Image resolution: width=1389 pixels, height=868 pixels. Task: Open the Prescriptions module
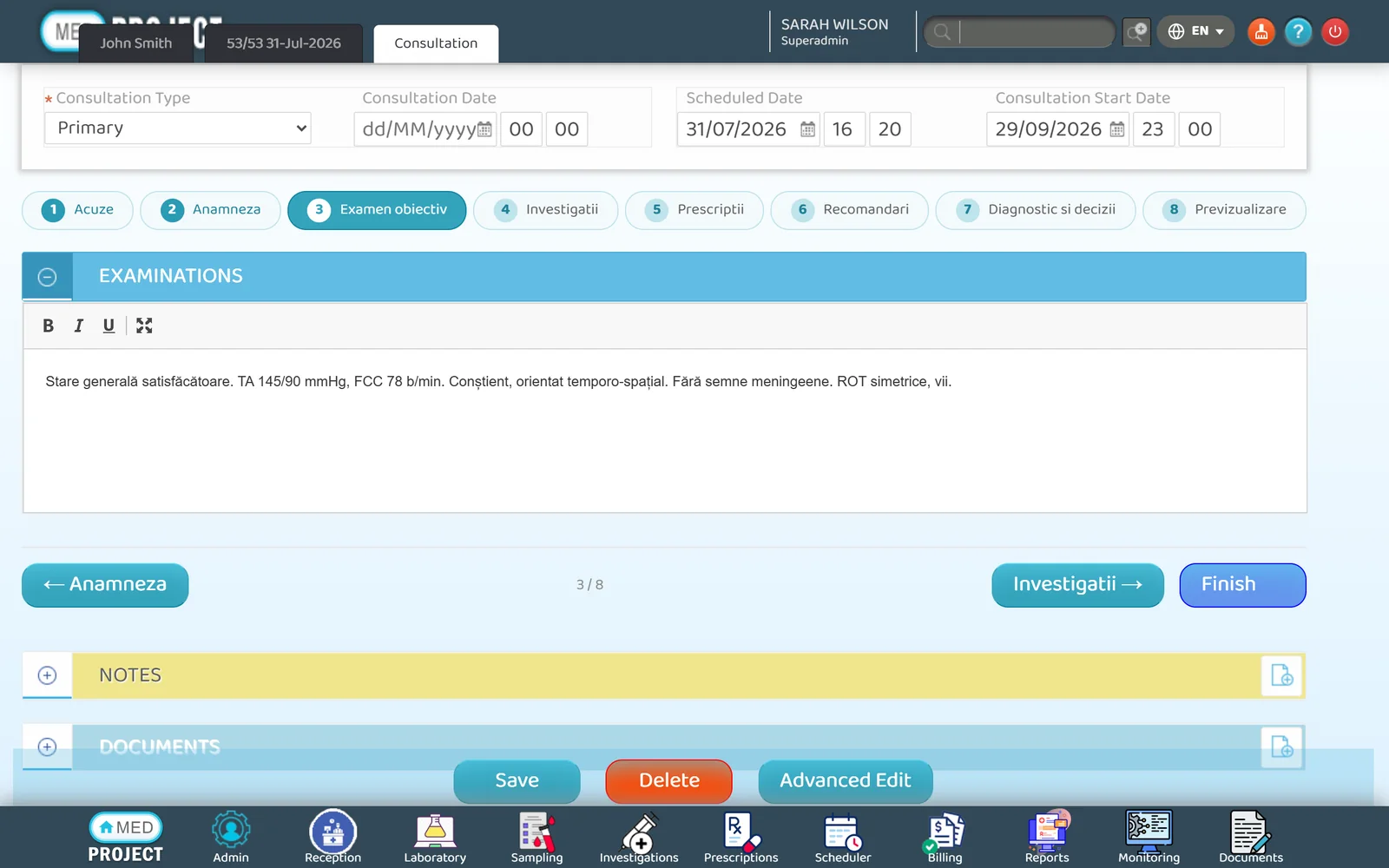[x=741, y=838]
